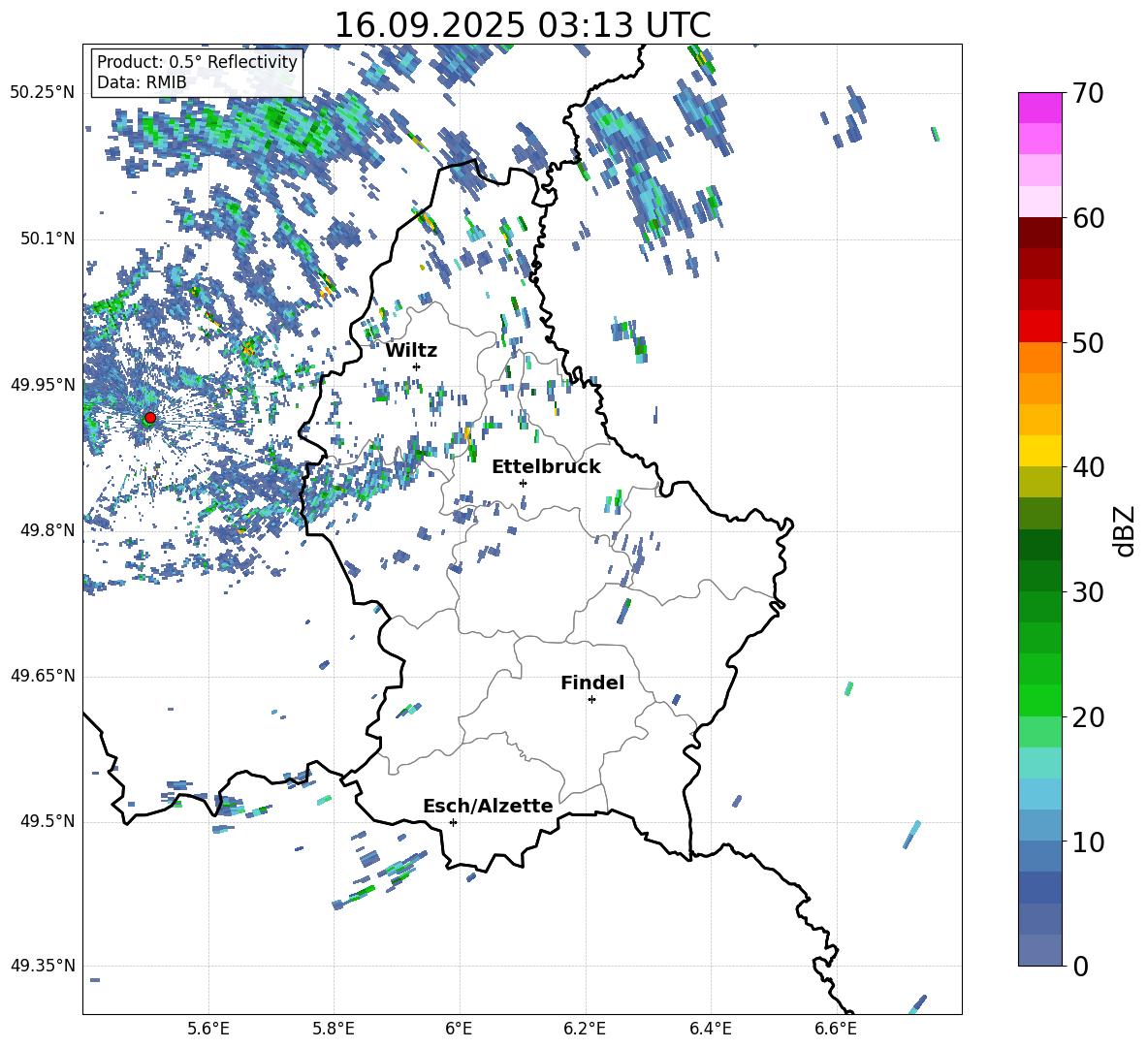Click the bright red colorbar segment near 50
The width and height of the screenshot is (1148, 1048).
(x=1039, y=327)
